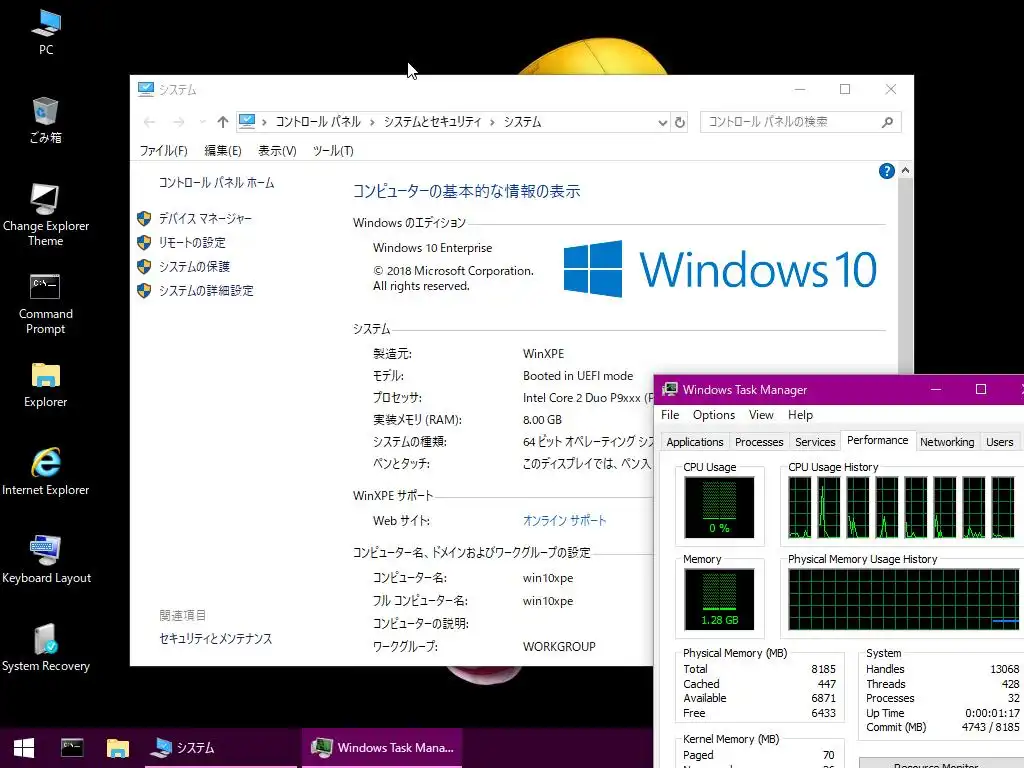The width and height of the screenshot is (1024, 768).
Task: Open the ごみ箱 recycle bin icon
Action: coord(46,121)
